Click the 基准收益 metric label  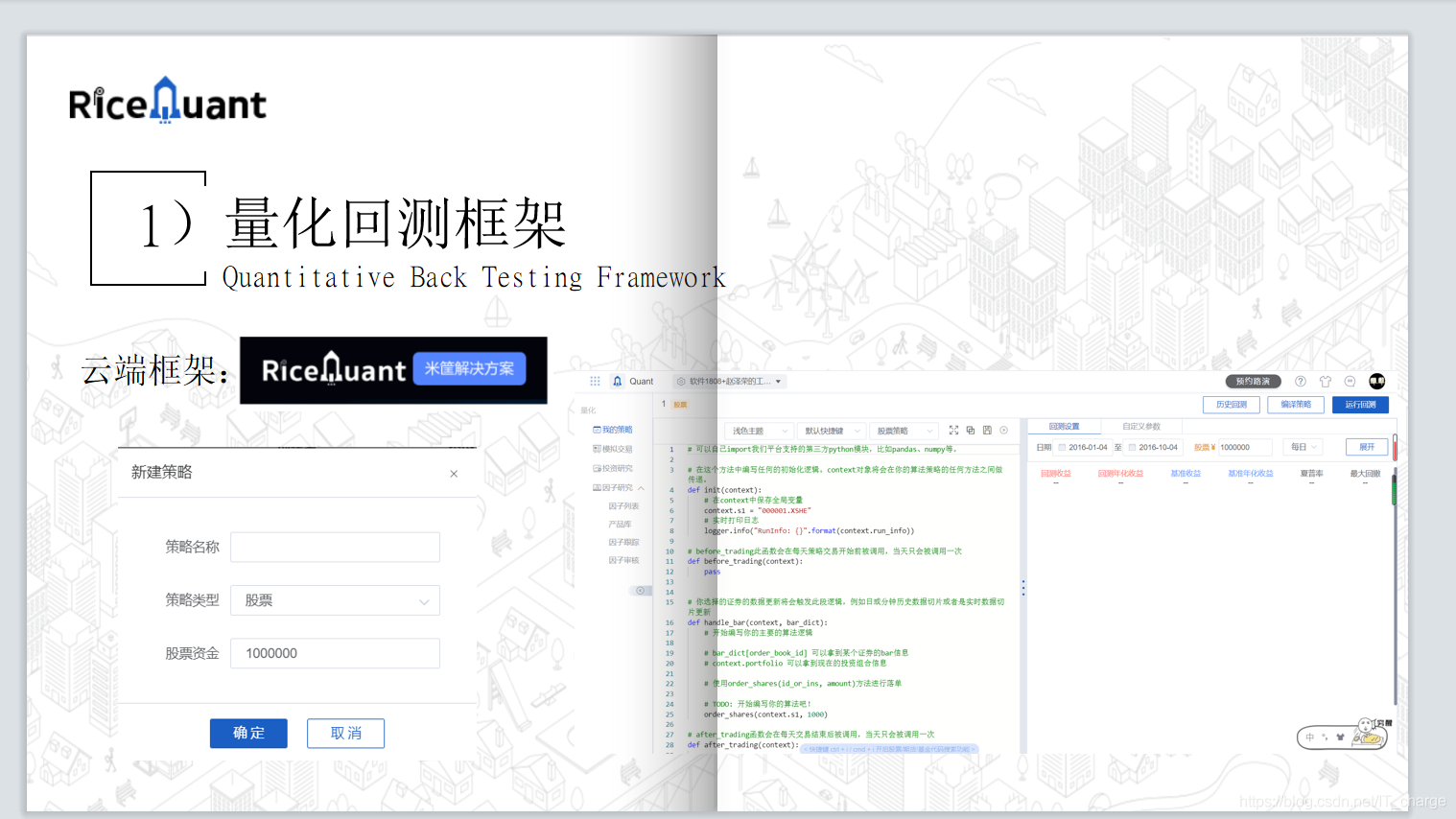coord(1186,473)
